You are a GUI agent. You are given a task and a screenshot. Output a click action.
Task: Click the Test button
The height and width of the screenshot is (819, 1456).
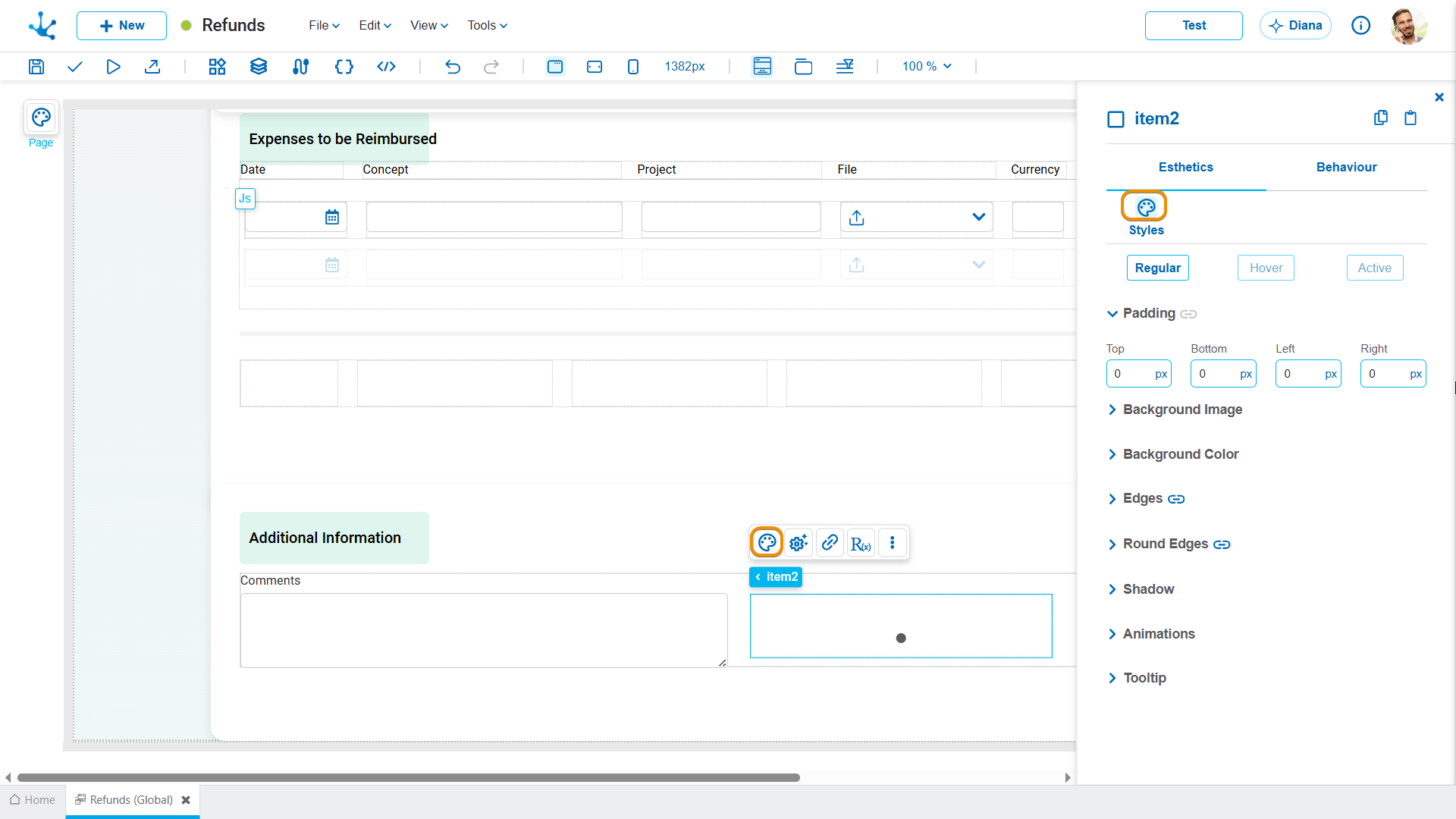[1194, 26]
